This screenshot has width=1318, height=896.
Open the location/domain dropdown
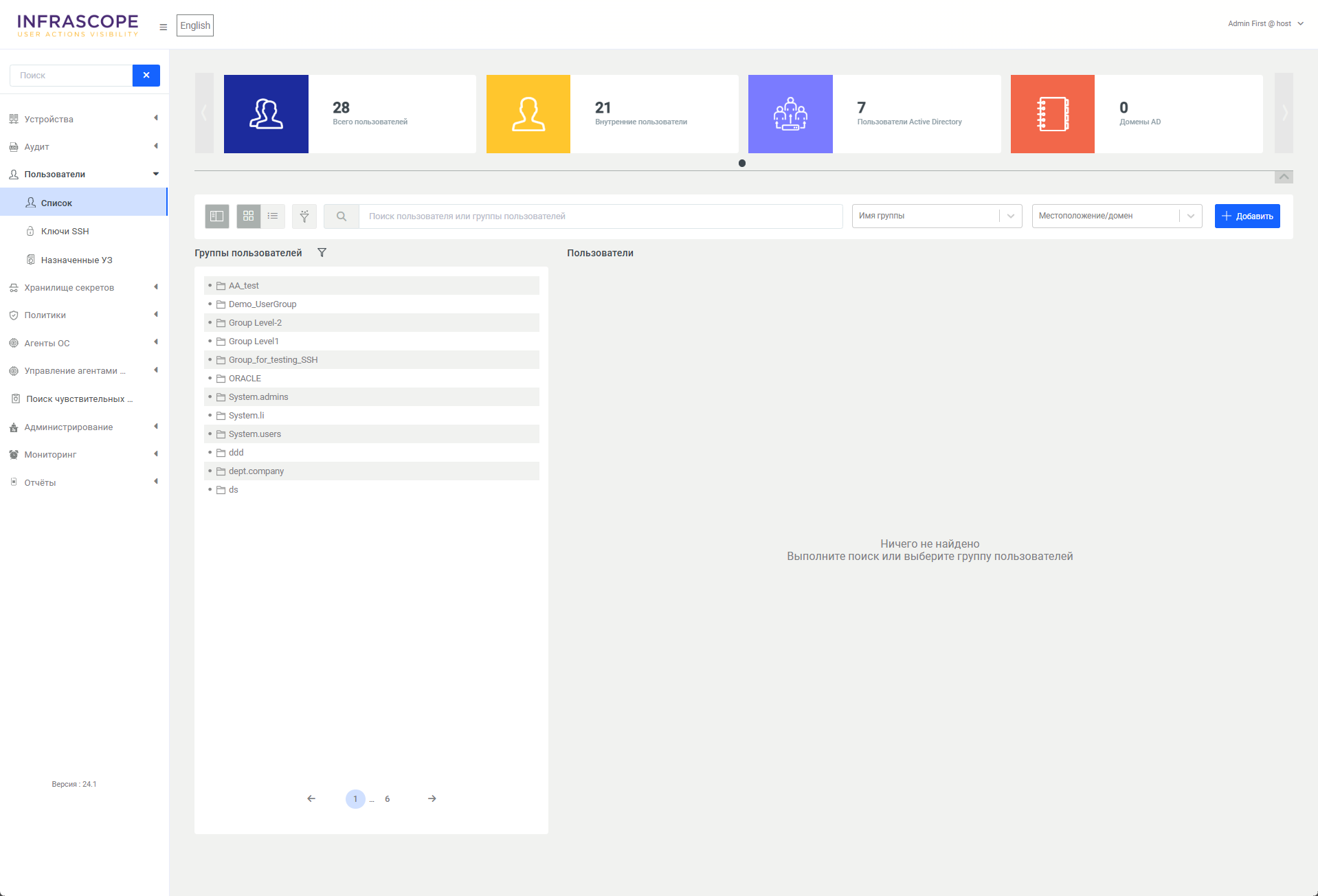click(1117, 216)
